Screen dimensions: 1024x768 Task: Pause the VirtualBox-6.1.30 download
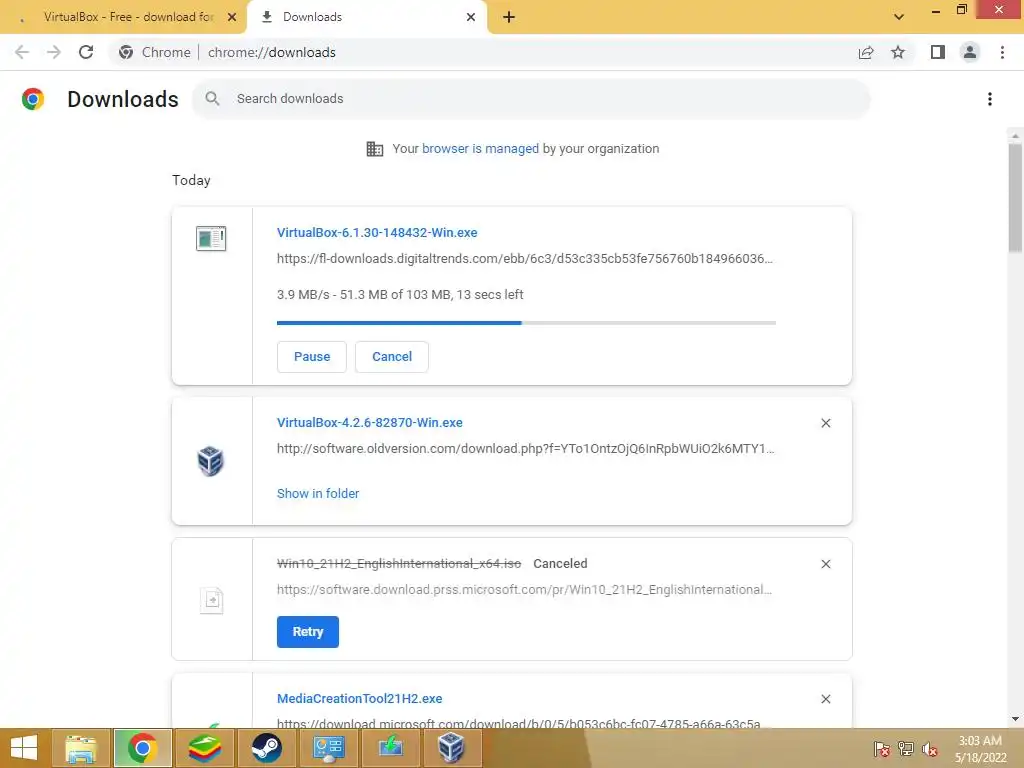[x=312, y=357]
